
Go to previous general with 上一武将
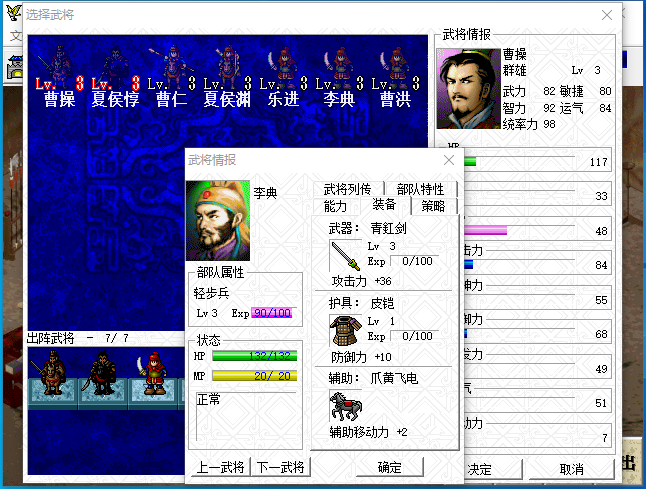pos(221,467)
